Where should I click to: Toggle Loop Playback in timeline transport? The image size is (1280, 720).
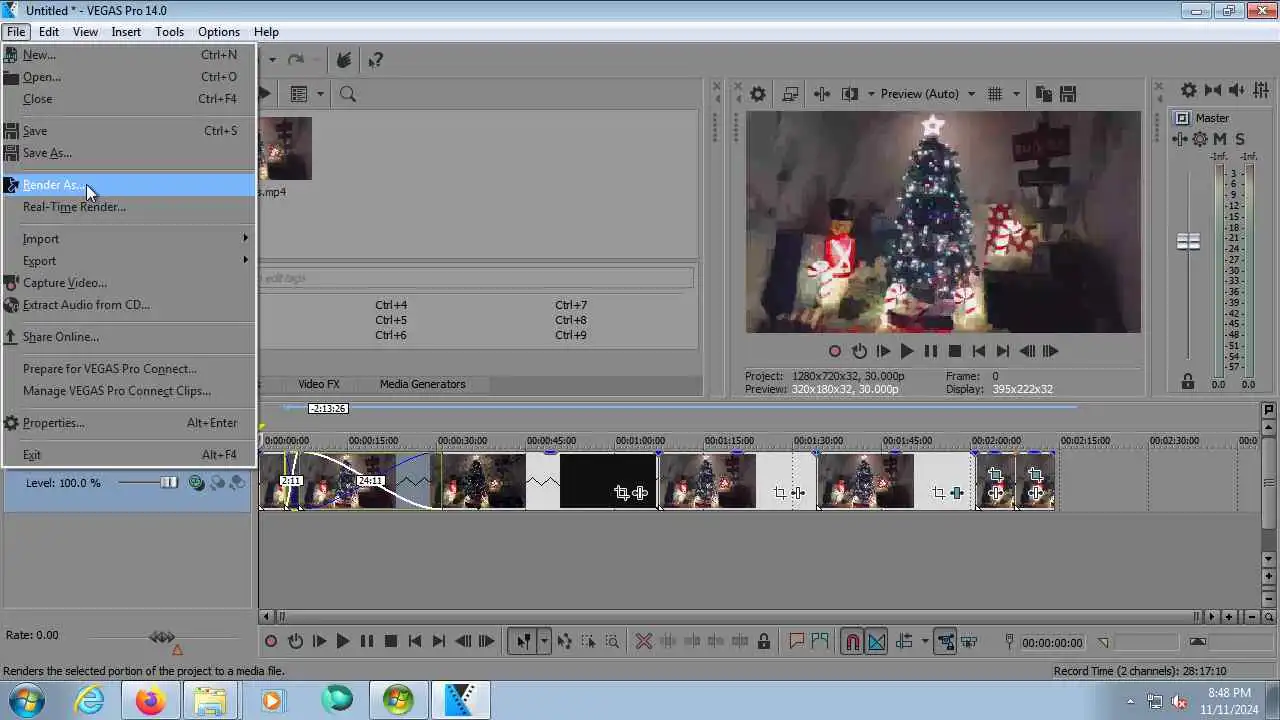tap(295, 642)
